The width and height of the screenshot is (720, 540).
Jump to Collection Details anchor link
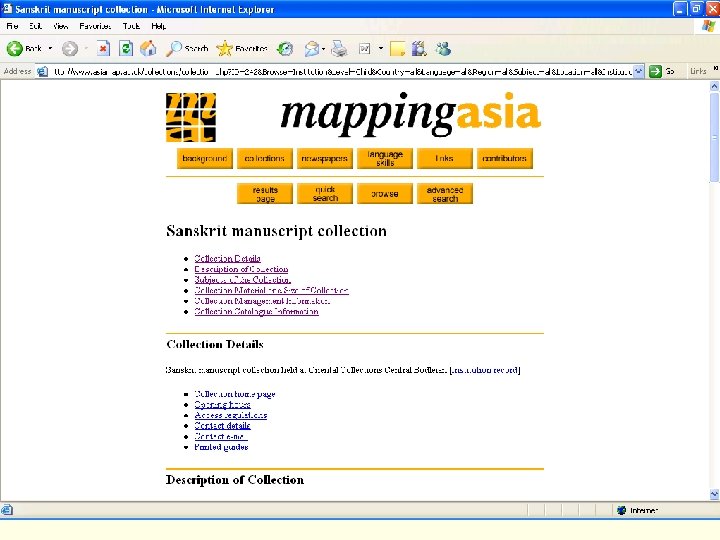(227, 259)
